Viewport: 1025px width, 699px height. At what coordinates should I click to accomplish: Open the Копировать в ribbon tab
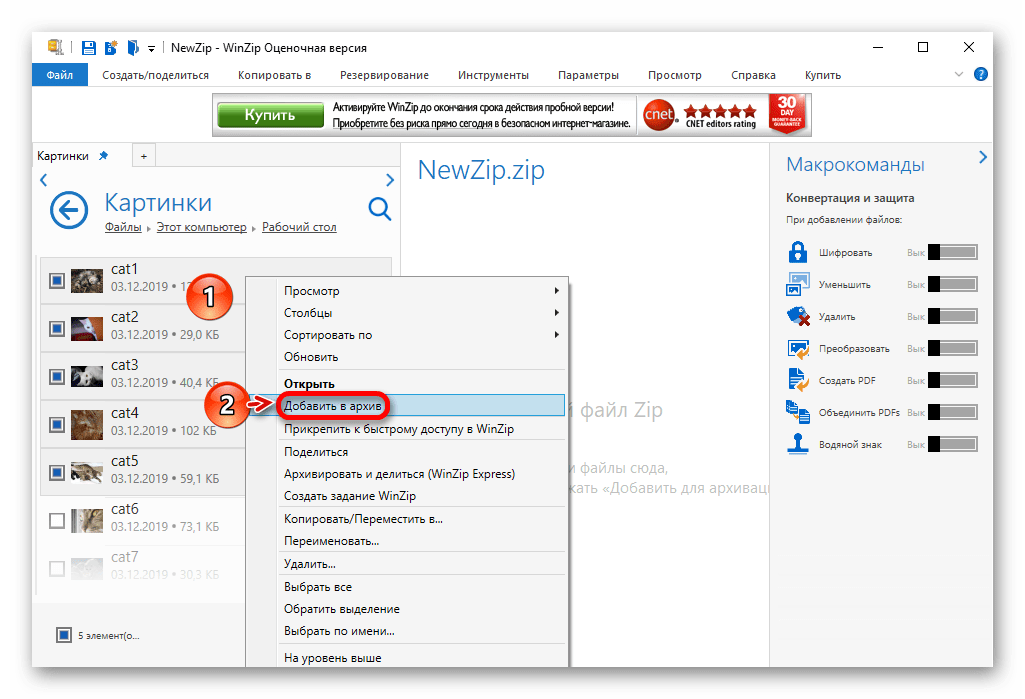pos(275,75)
